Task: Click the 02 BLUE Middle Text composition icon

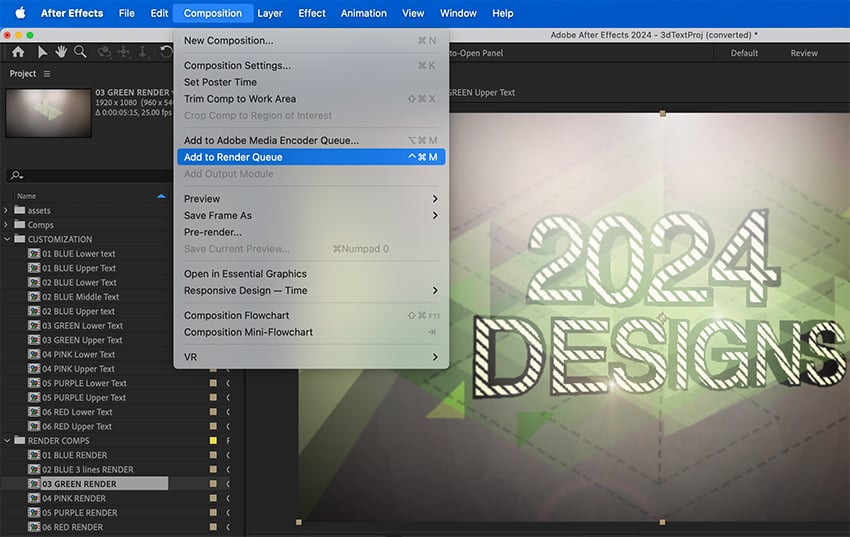Action: coord(34,296)
